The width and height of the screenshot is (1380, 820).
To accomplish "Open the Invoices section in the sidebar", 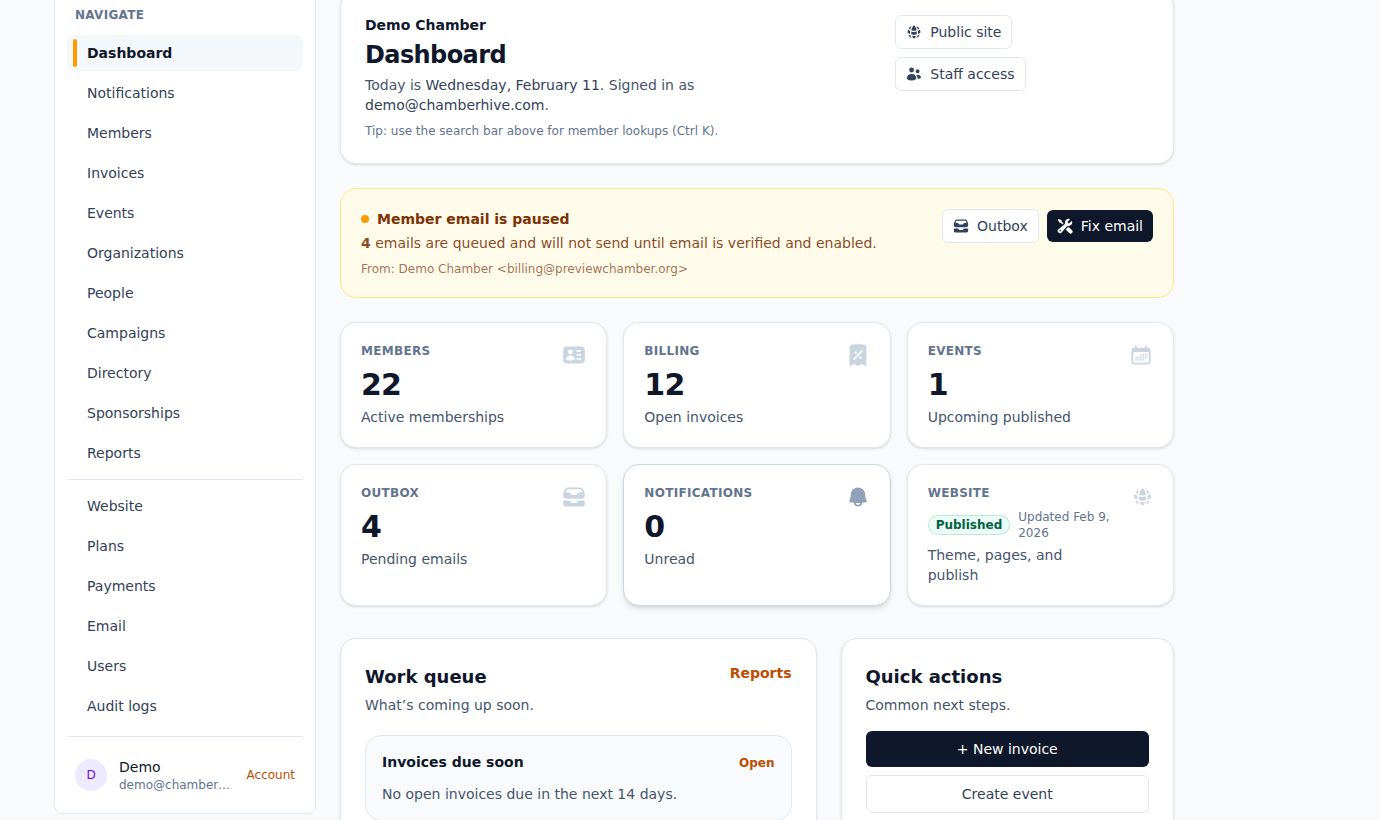I will click(115, 172).
